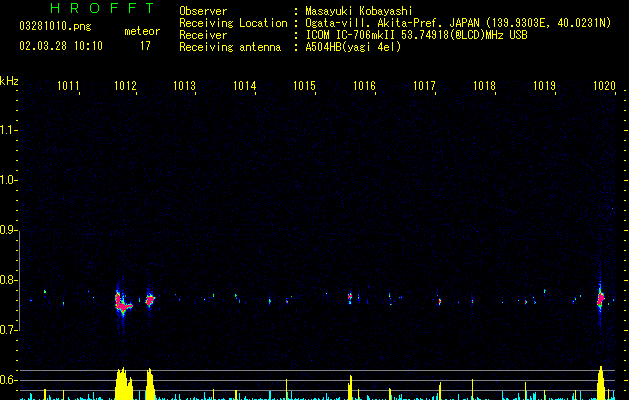Click the 1.1 kHz frequency label

point(8,130)
